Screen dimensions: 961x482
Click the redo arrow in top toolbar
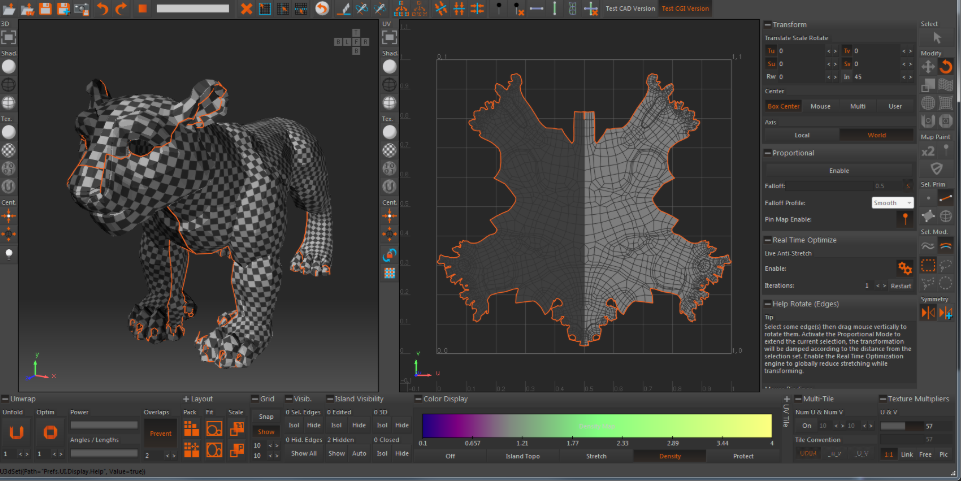tap(121, 9)
